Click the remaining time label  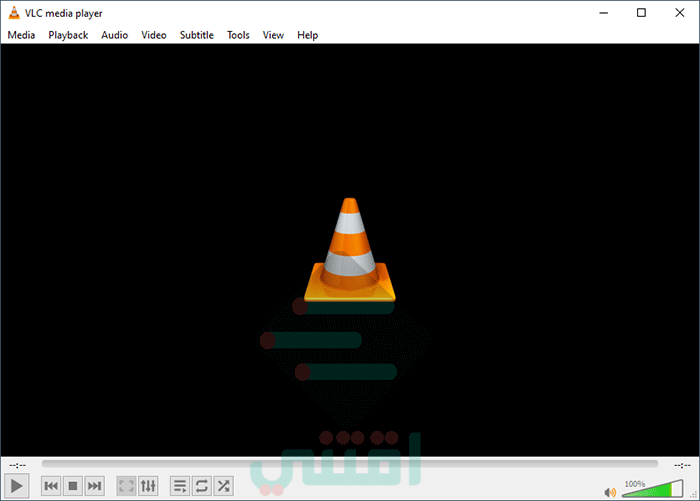(x=682, y=465)
